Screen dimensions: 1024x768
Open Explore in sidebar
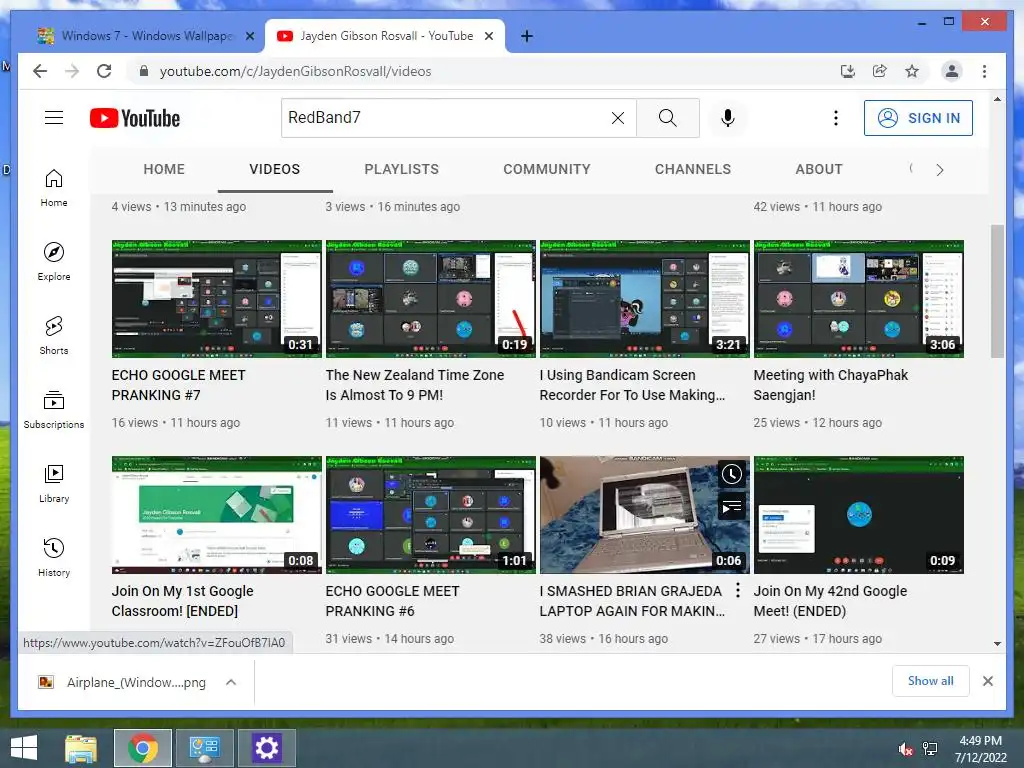pos(54,262)
